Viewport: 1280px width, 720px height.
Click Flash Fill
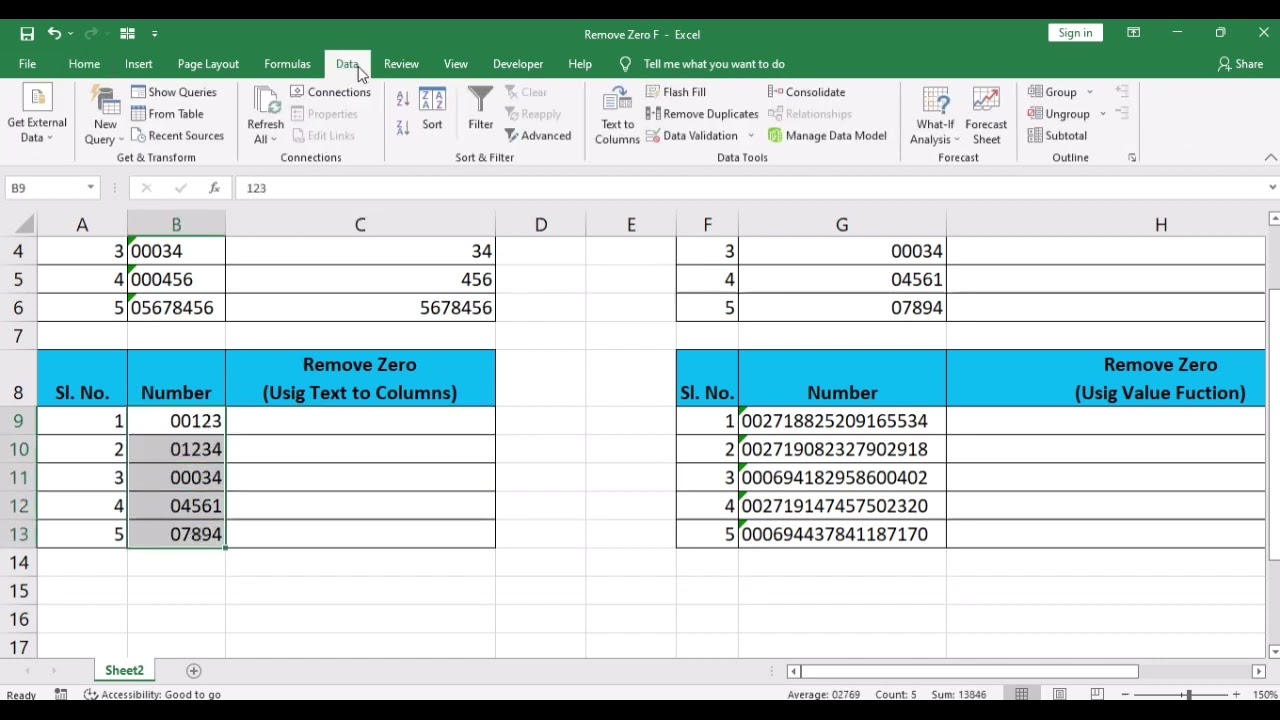tap(675, 92)
